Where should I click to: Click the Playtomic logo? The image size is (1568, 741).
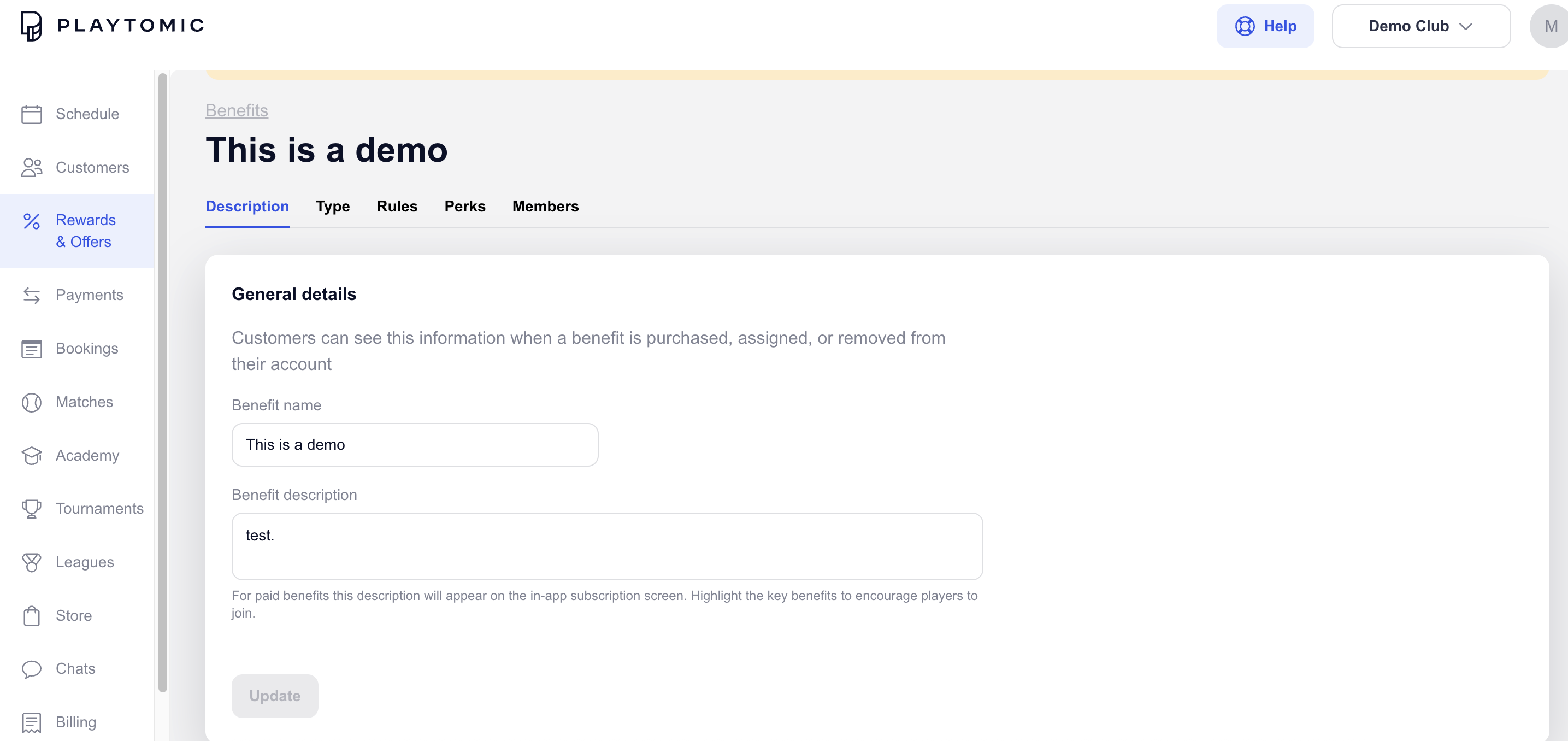pyautogui.click(x=113, y=26)
